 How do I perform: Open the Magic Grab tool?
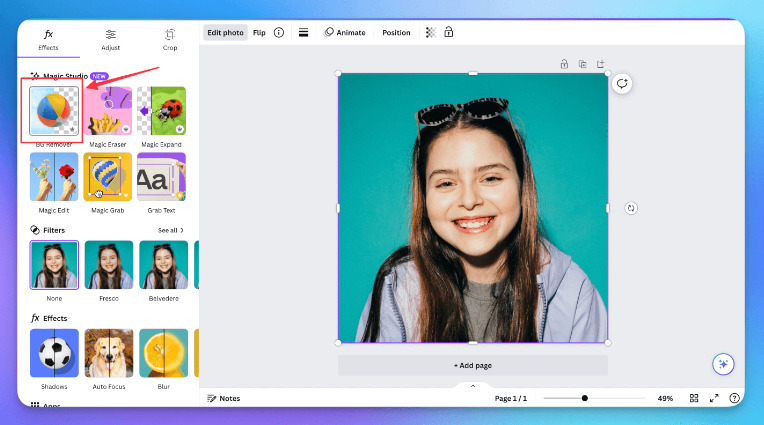pos(108,177)
